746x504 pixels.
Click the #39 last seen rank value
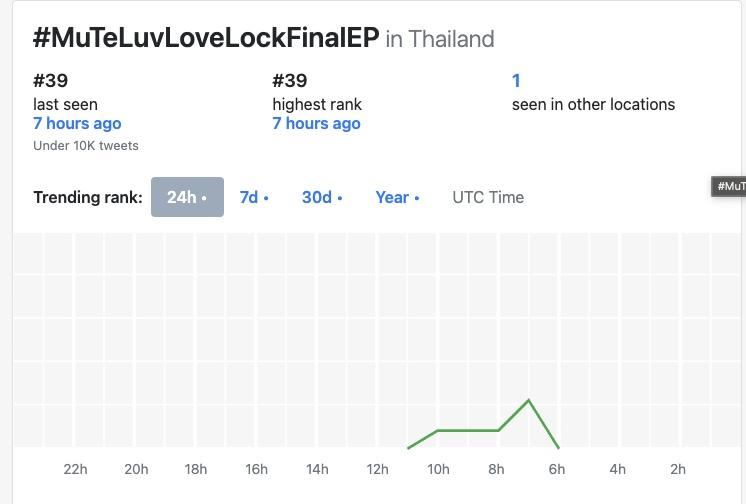point(50,81)
